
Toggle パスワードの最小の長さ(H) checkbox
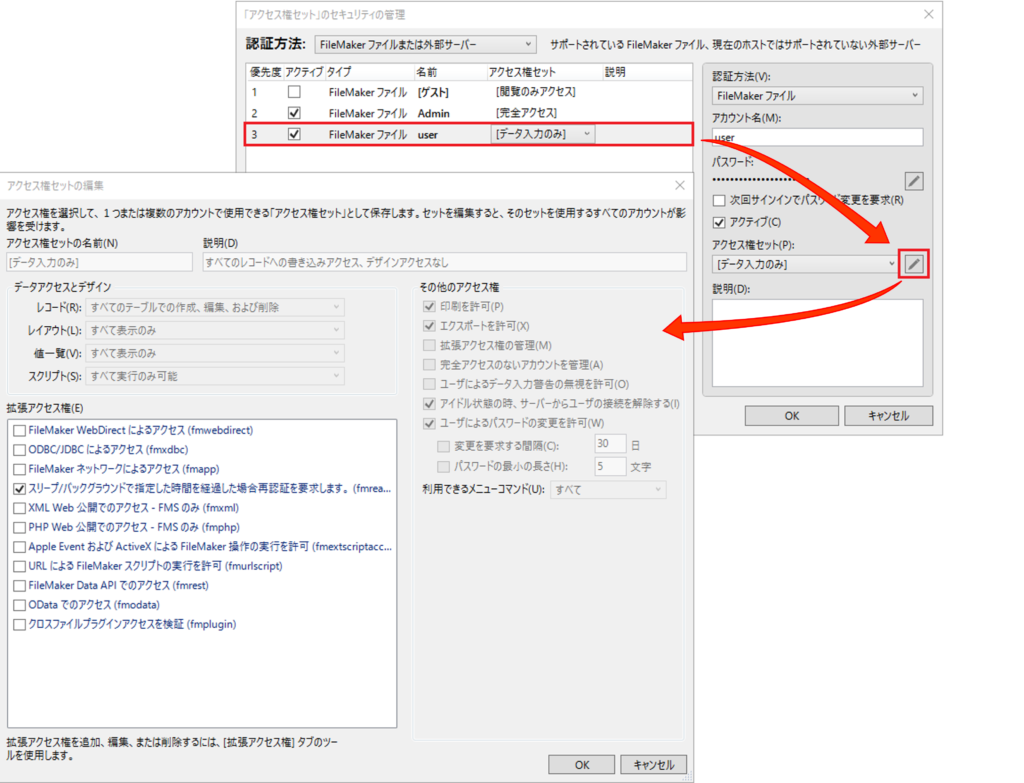(x=443, y=466)
